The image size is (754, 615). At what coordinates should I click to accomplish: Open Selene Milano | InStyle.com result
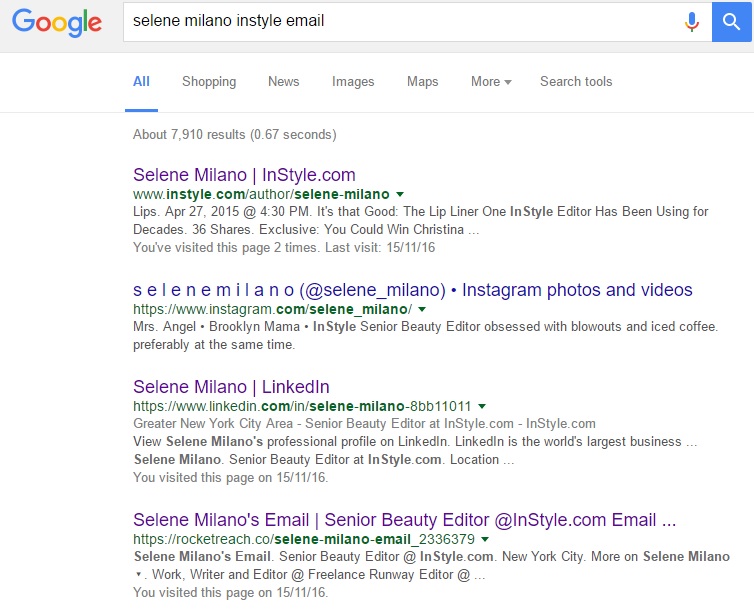point(244,175)
